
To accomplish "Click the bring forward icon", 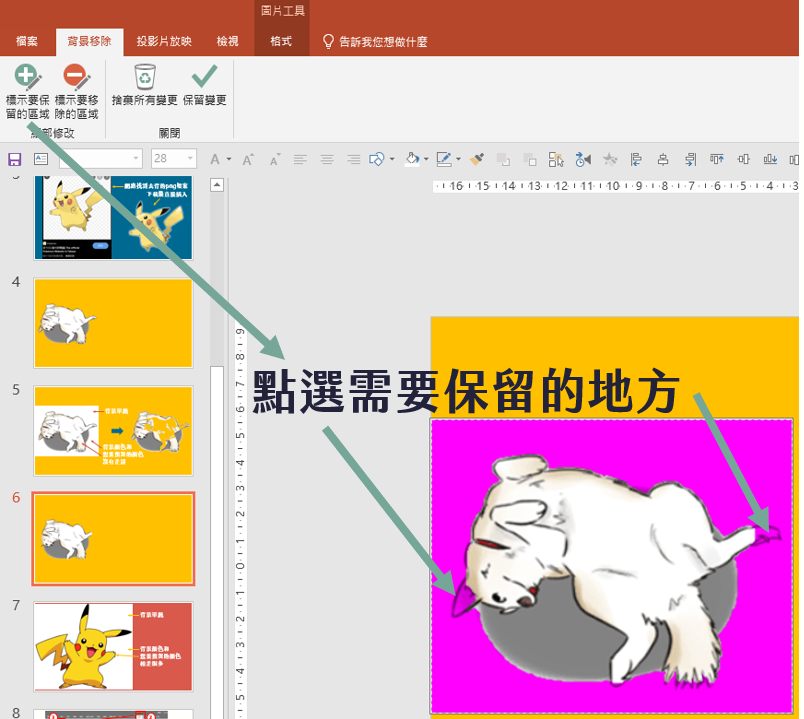I will (x=504, y=160).
